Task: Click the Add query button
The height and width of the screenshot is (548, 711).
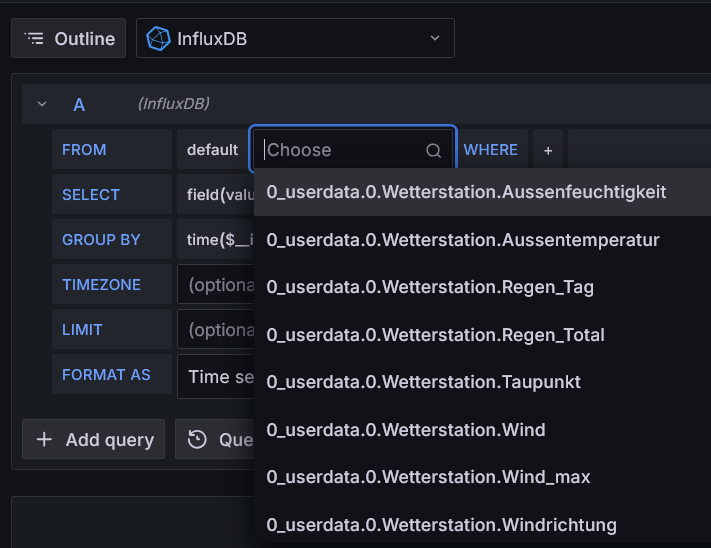Action: (93, 439)
